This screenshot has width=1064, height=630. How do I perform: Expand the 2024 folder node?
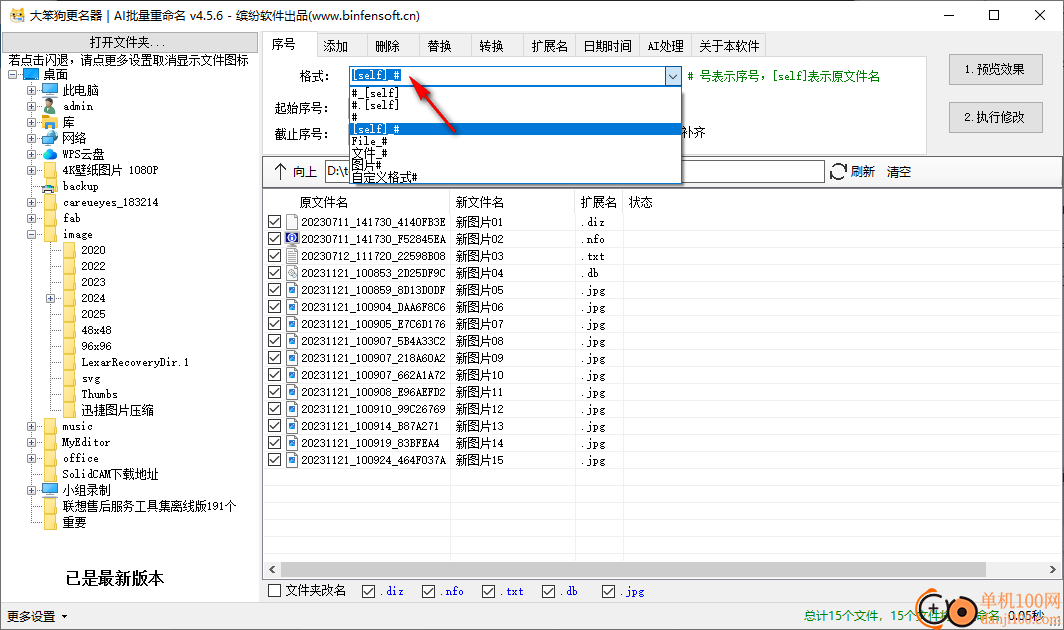(x=50, y=298)
